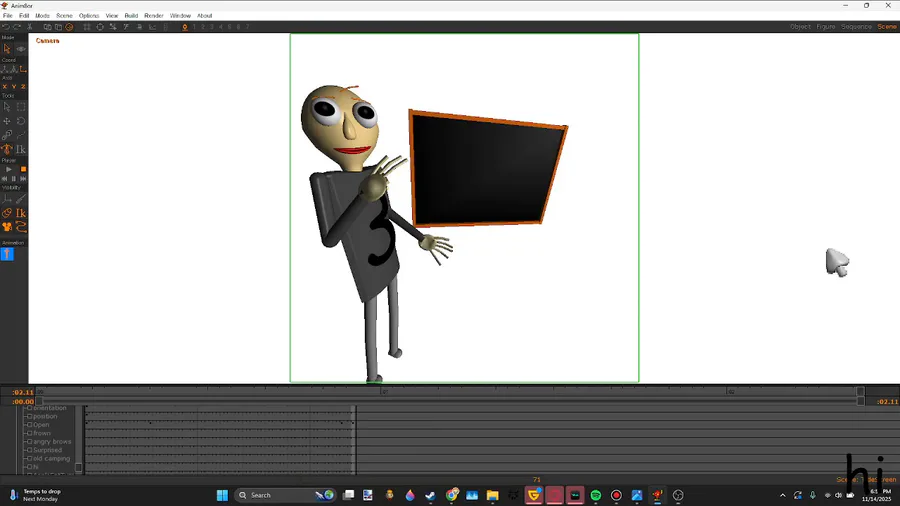
Task: Select the orange Object Properties tool
Action: click(x=7, y=149)
